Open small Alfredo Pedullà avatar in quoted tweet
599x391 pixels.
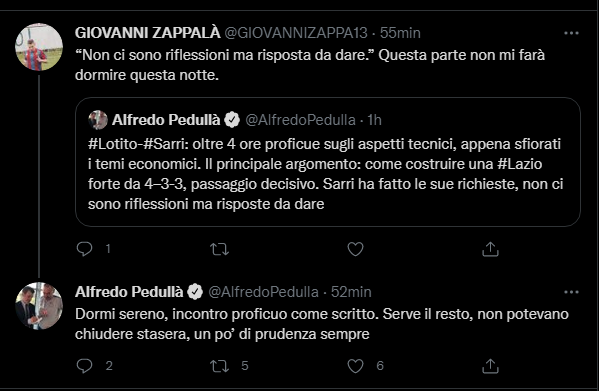98,120
